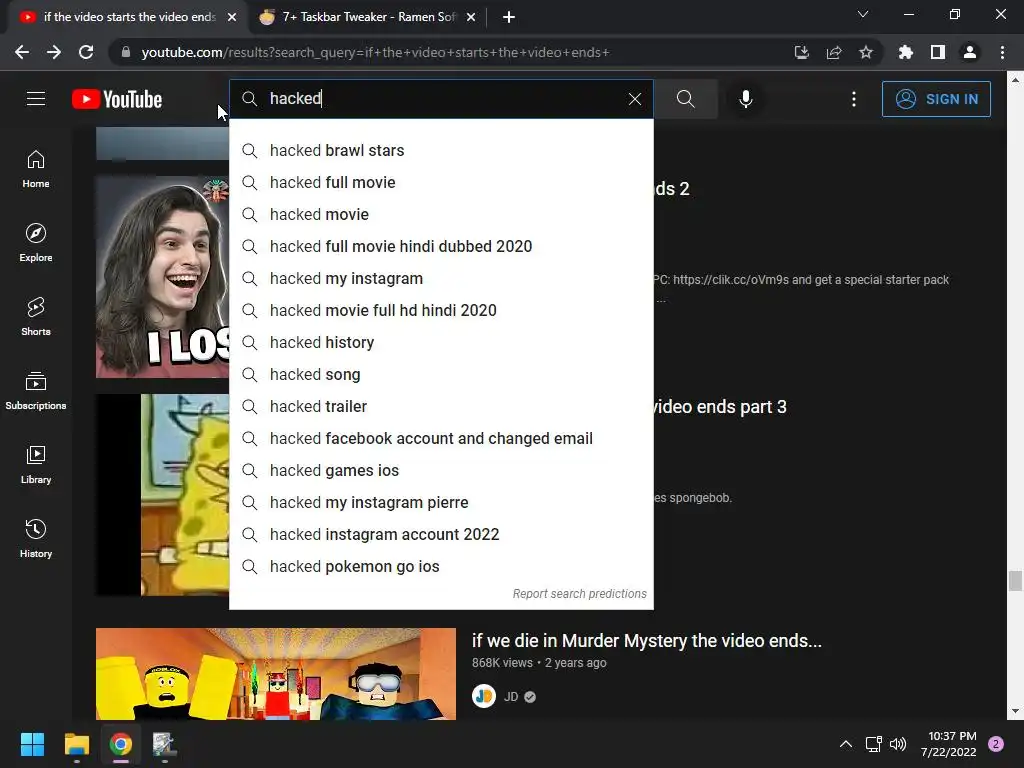1024x768 pixels.
Task: Open the tab search dropdown arrow
Action: 863,14
